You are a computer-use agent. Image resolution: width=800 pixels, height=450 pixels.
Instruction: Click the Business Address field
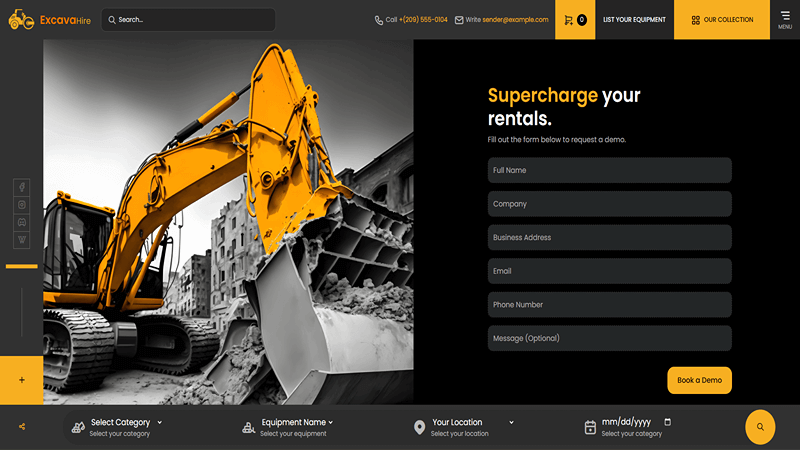[x=609, y=238]
